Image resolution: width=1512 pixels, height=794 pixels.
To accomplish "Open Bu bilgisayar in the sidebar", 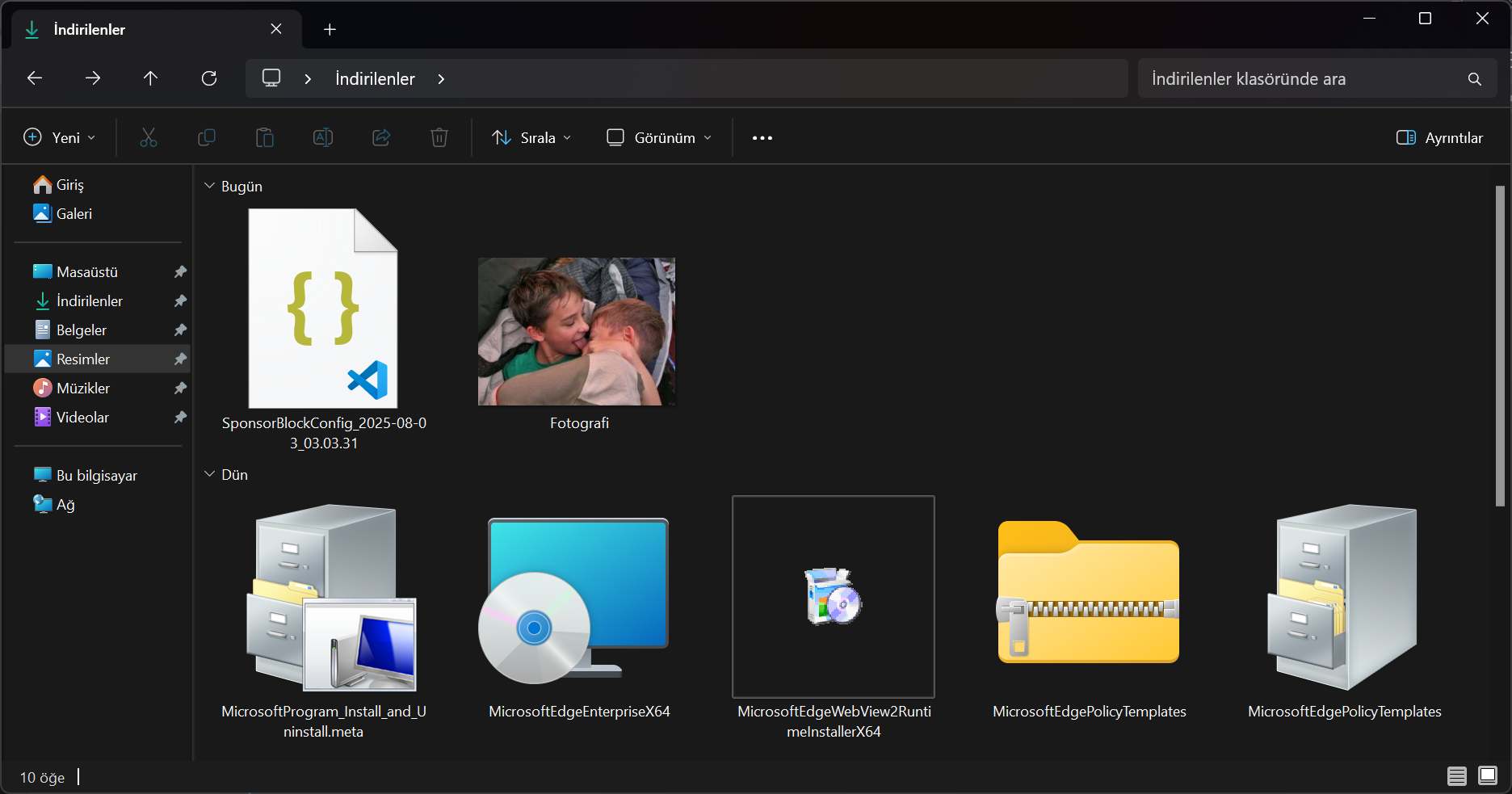I will (96, 476).
